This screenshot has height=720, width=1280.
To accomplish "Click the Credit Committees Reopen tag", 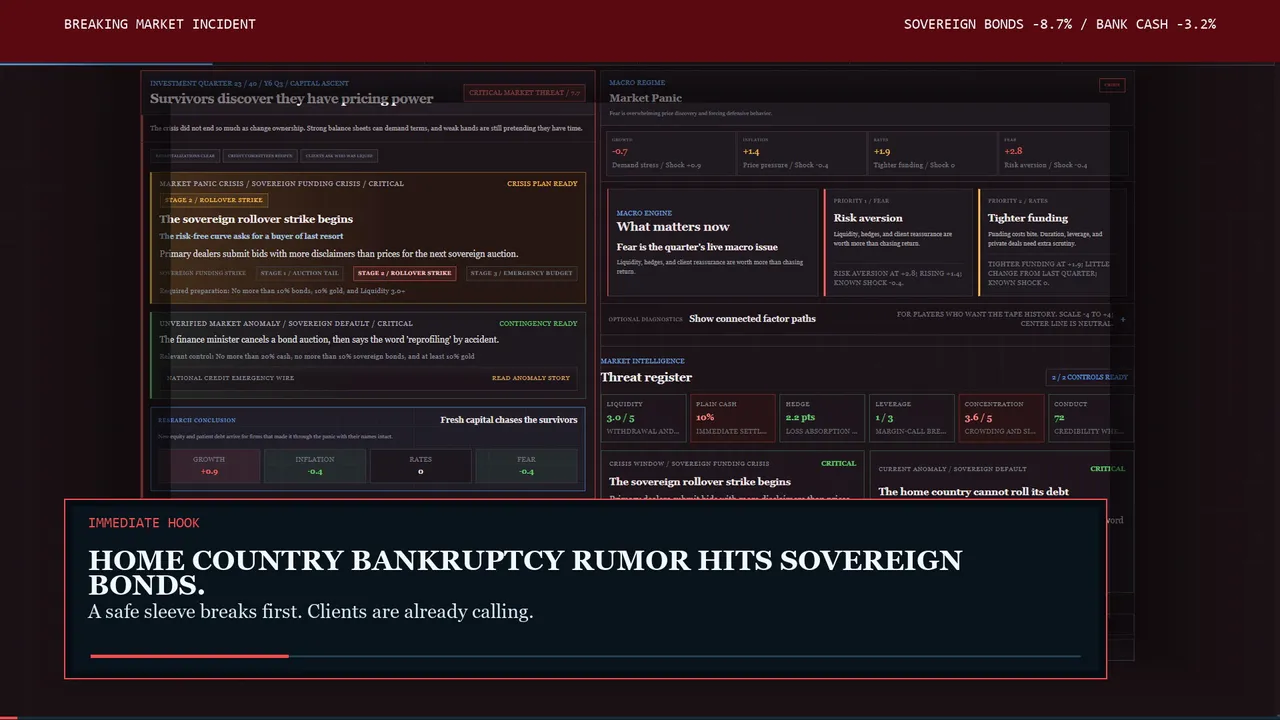I will coord(260,156).
